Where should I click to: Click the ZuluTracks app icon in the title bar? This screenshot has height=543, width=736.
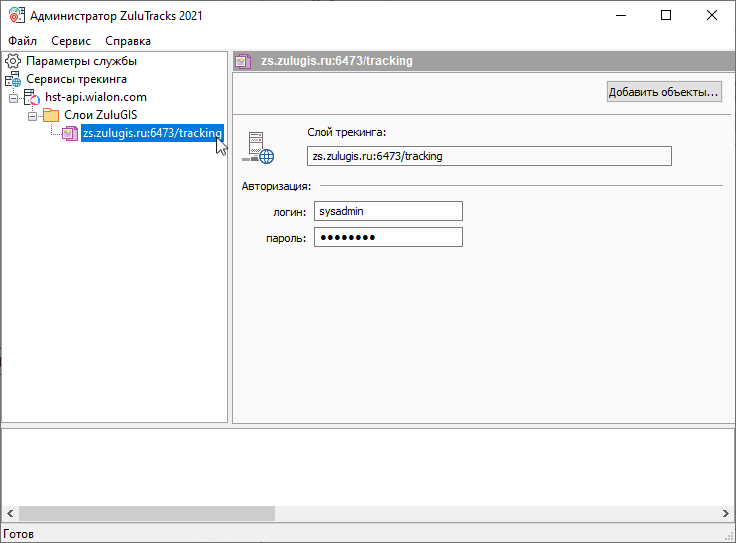[x=15, y=16]
